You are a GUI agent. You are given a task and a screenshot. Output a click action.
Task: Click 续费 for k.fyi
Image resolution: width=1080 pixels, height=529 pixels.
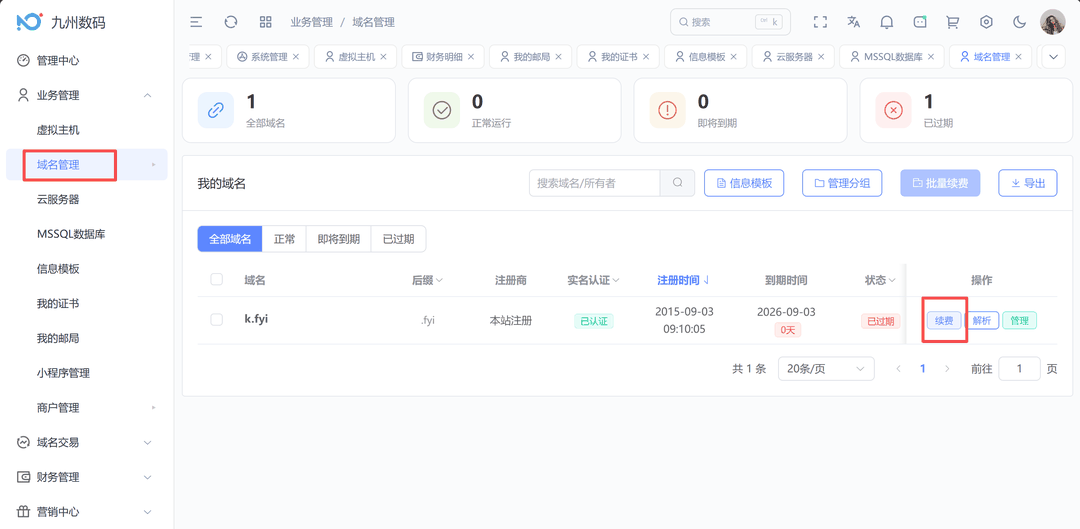[944, 320]
